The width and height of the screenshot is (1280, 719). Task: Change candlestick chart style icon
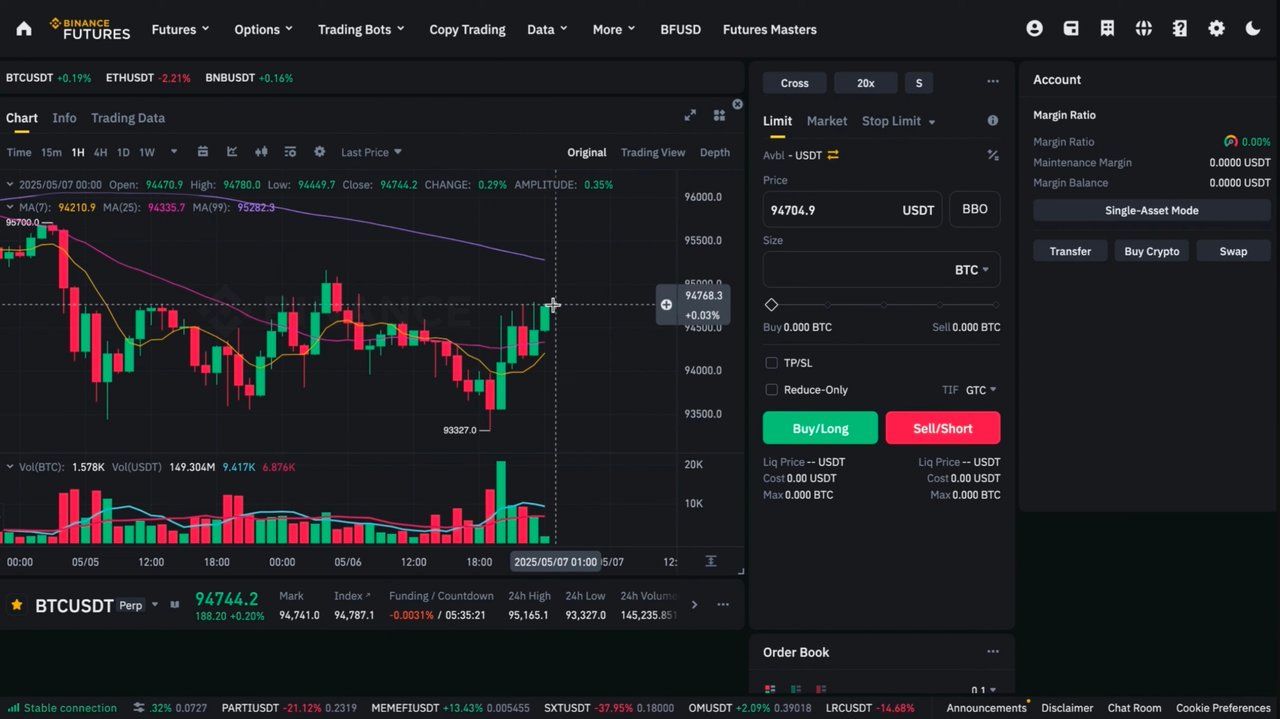tap(261, 152)
